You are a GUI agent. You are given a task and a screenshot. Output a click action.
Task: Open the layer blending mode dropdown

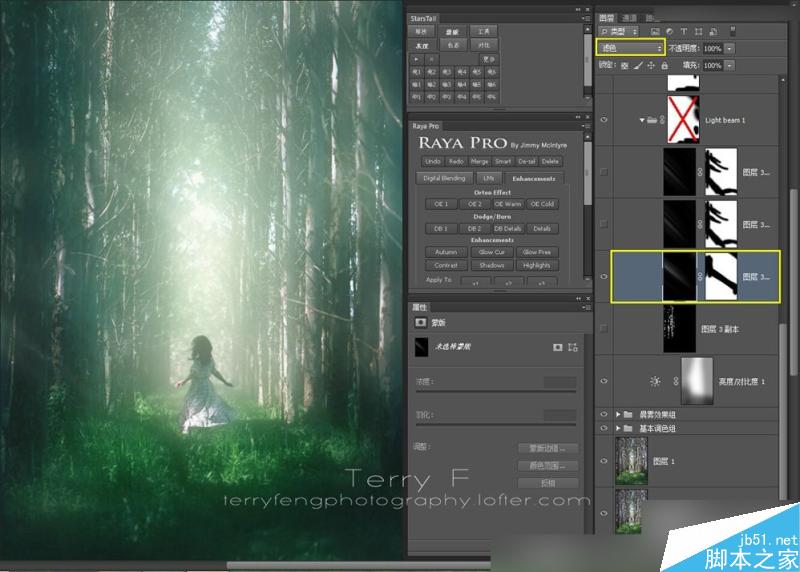(x=631, y=48)
